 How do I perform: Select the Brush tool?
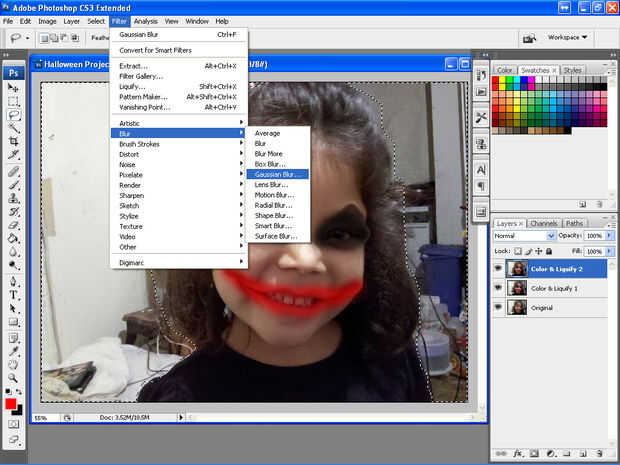pos(13,185)
